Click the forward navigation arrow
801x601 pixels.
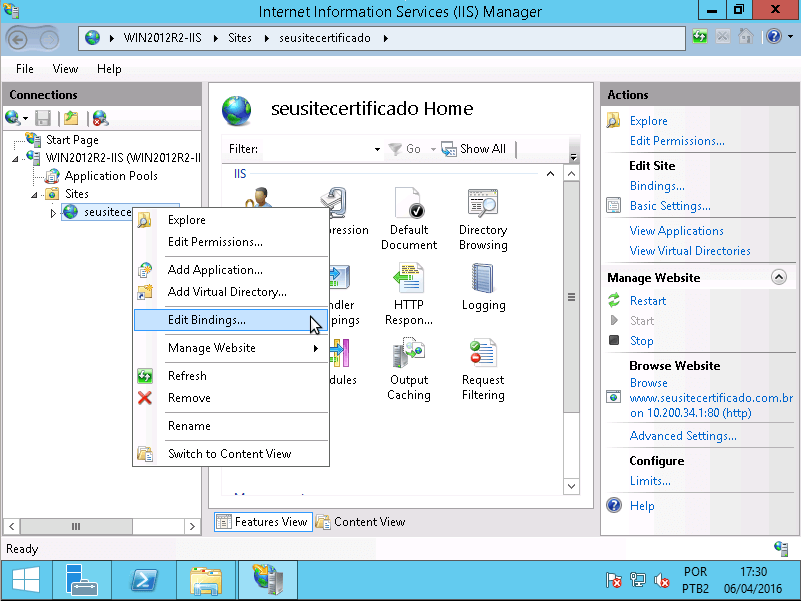pyautogui.click(x=49, y=39)
